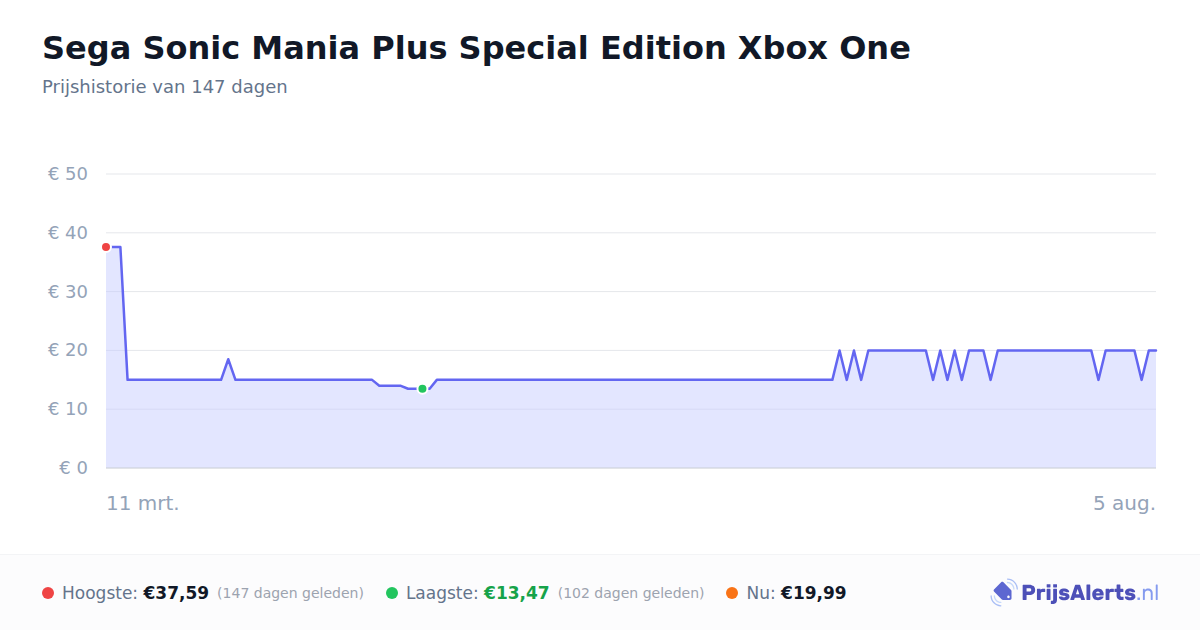Select the Sega Sonic Mania Plus title
1200x630 pixels.
point(476,48)
